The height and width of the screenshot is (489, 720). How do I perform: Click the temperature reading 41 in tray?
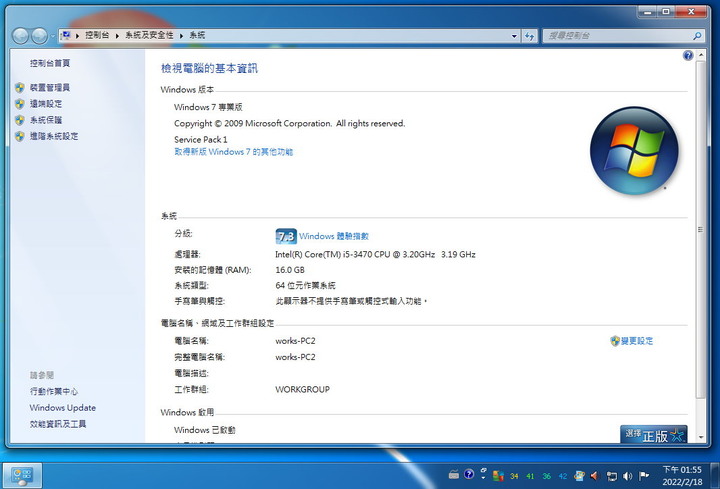pos(530,476)
